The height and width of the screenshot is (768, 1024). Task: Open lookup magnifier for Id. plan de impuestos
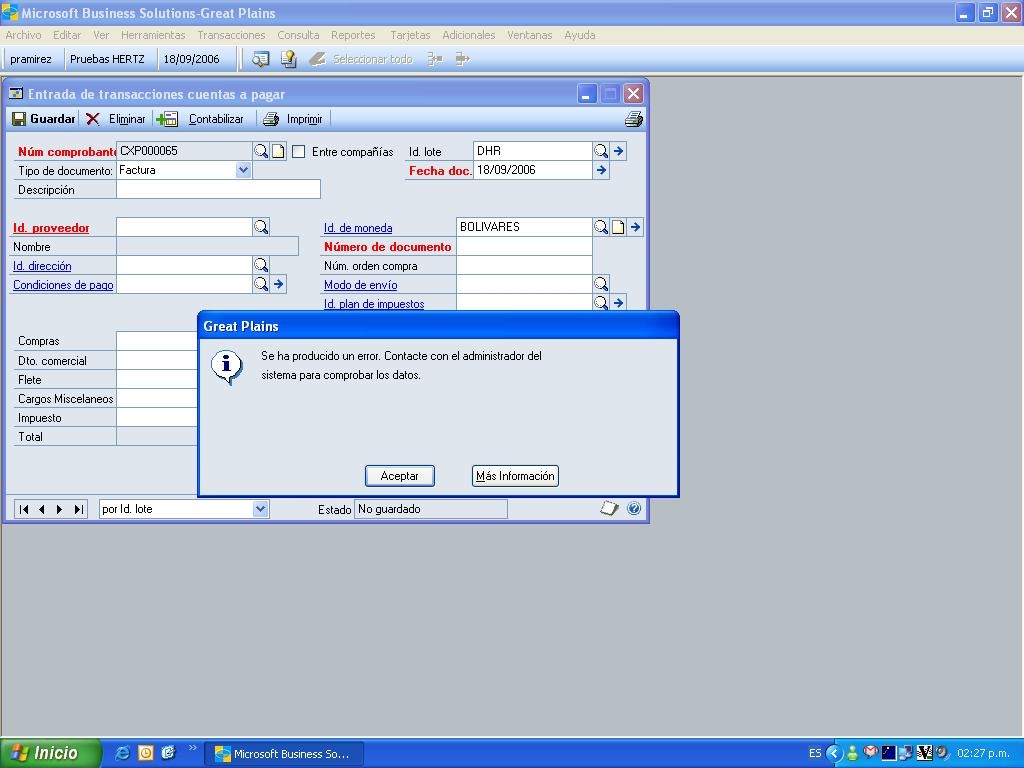(x=601, y=302)
